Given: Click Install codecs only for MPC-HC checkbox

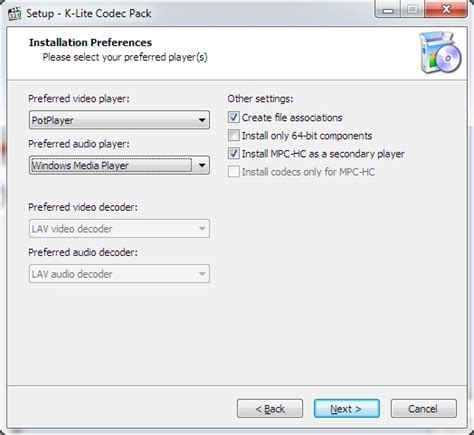Looking at the screenshot, I should [x=234, y=172].
